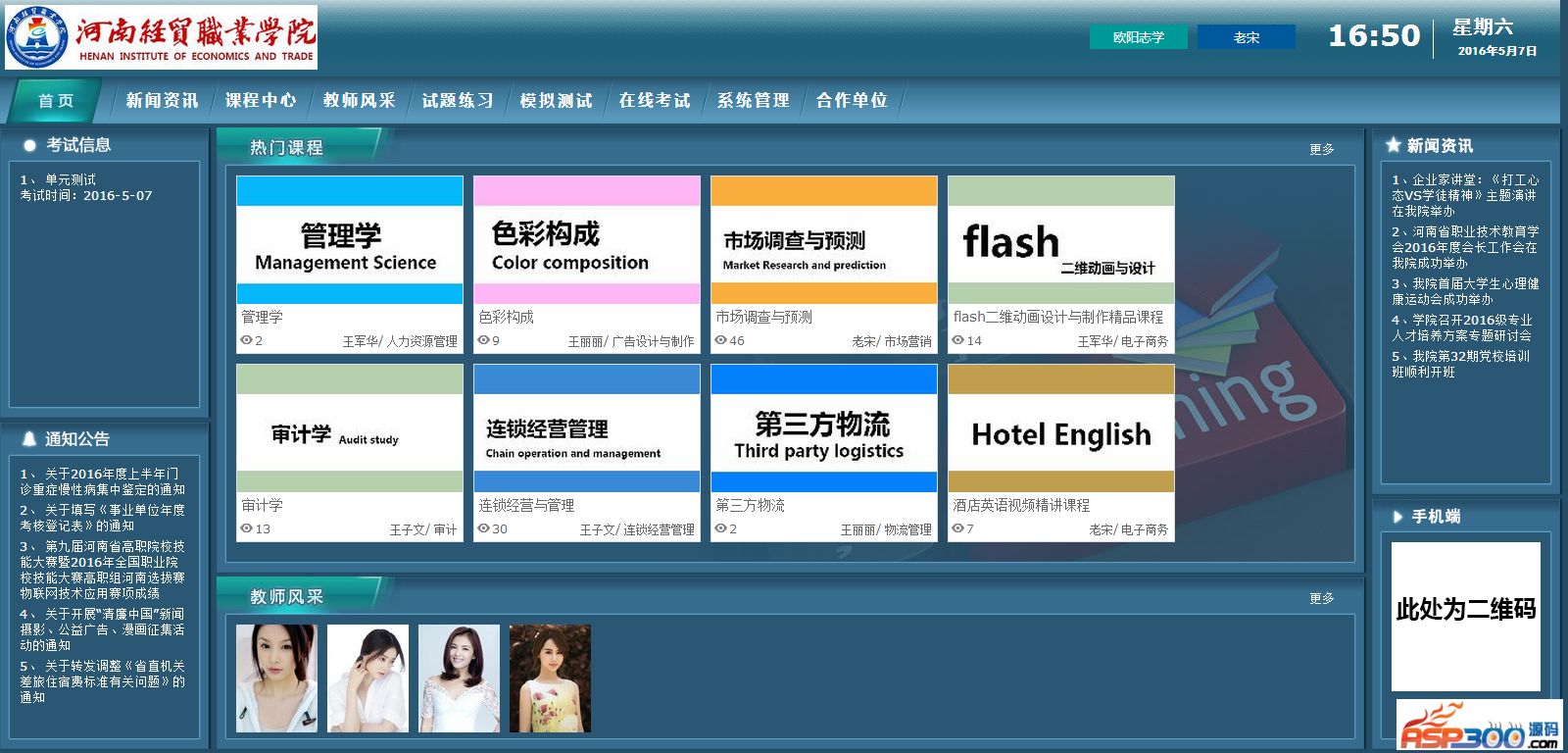Open news 河南省职业技术教育学会2016年度会长工作会
1568x753 pixels.
pyautogui.click(x=1466, y=247)
